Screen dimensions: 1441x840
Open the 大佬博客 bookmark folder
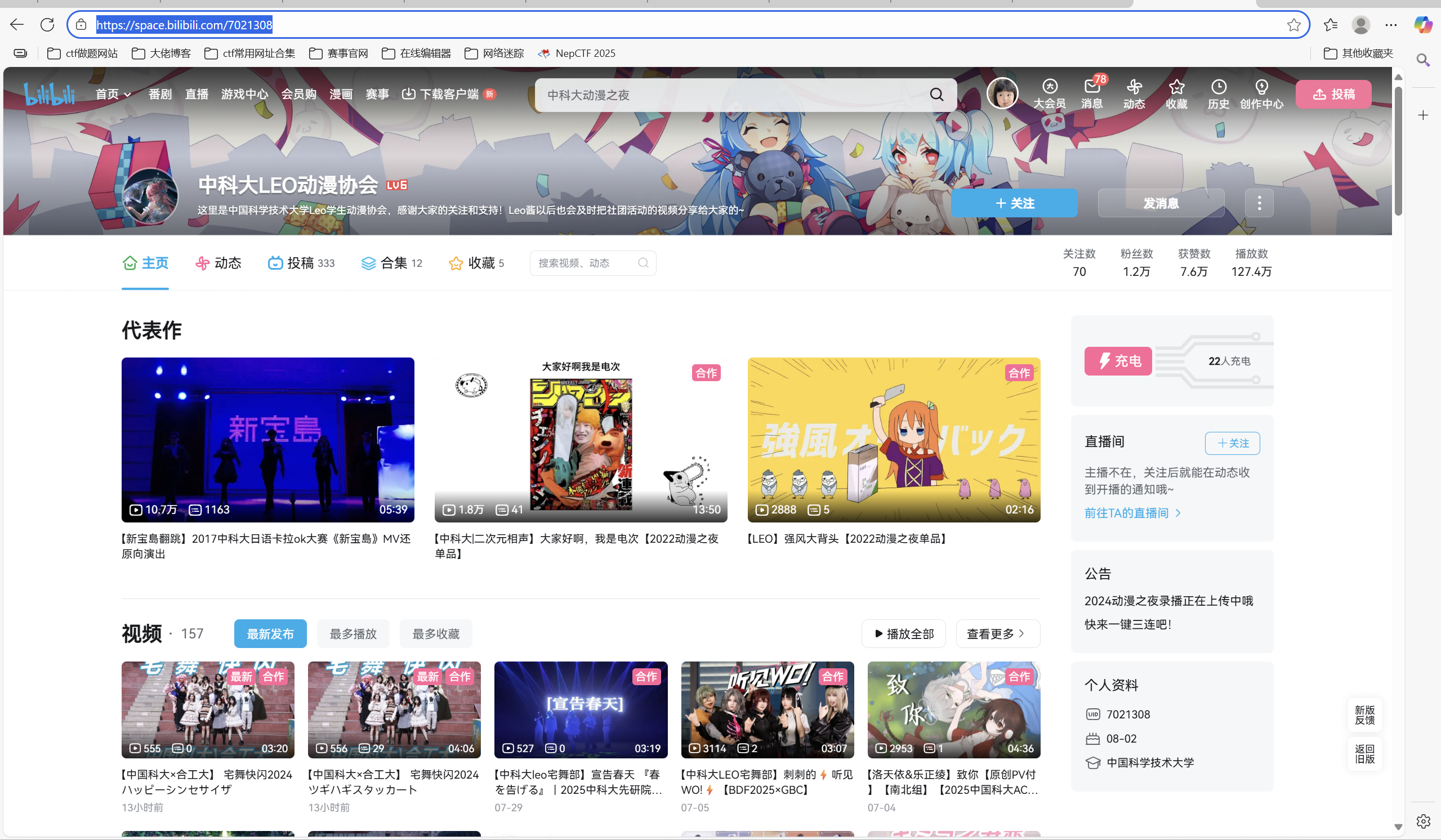(x=161, y=53)
